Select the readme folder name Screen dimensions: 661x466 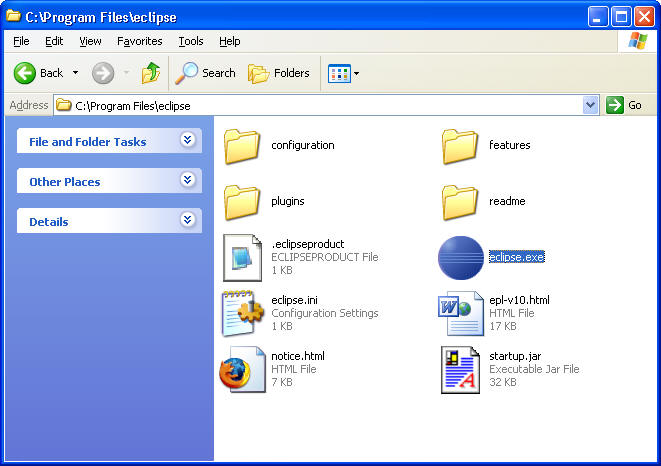(x=507, y=201)
